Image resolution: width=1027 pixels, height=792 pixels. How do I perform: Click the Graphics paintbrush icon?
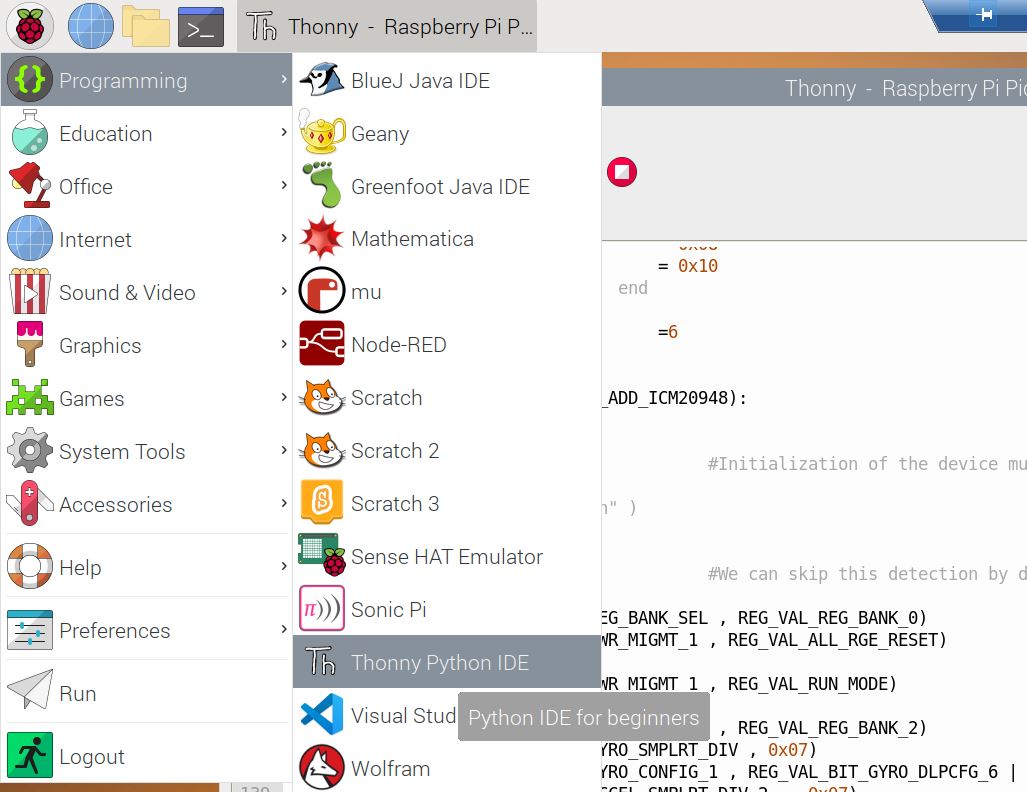(x=29, y=345)
